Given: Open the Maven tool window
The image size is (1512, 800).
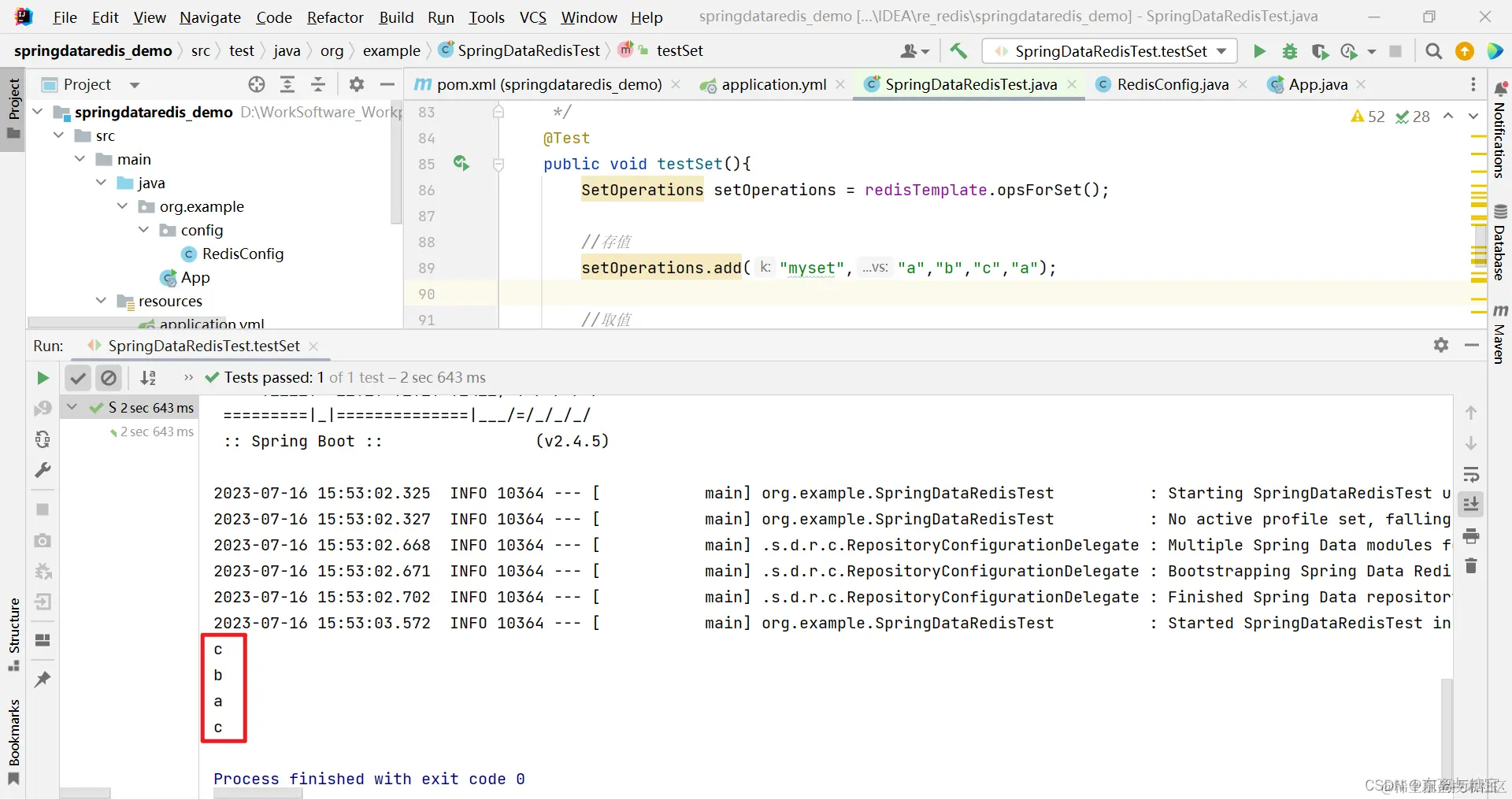Looking at the screenshot, I should pyautogui.click(x=1500, y=333).
